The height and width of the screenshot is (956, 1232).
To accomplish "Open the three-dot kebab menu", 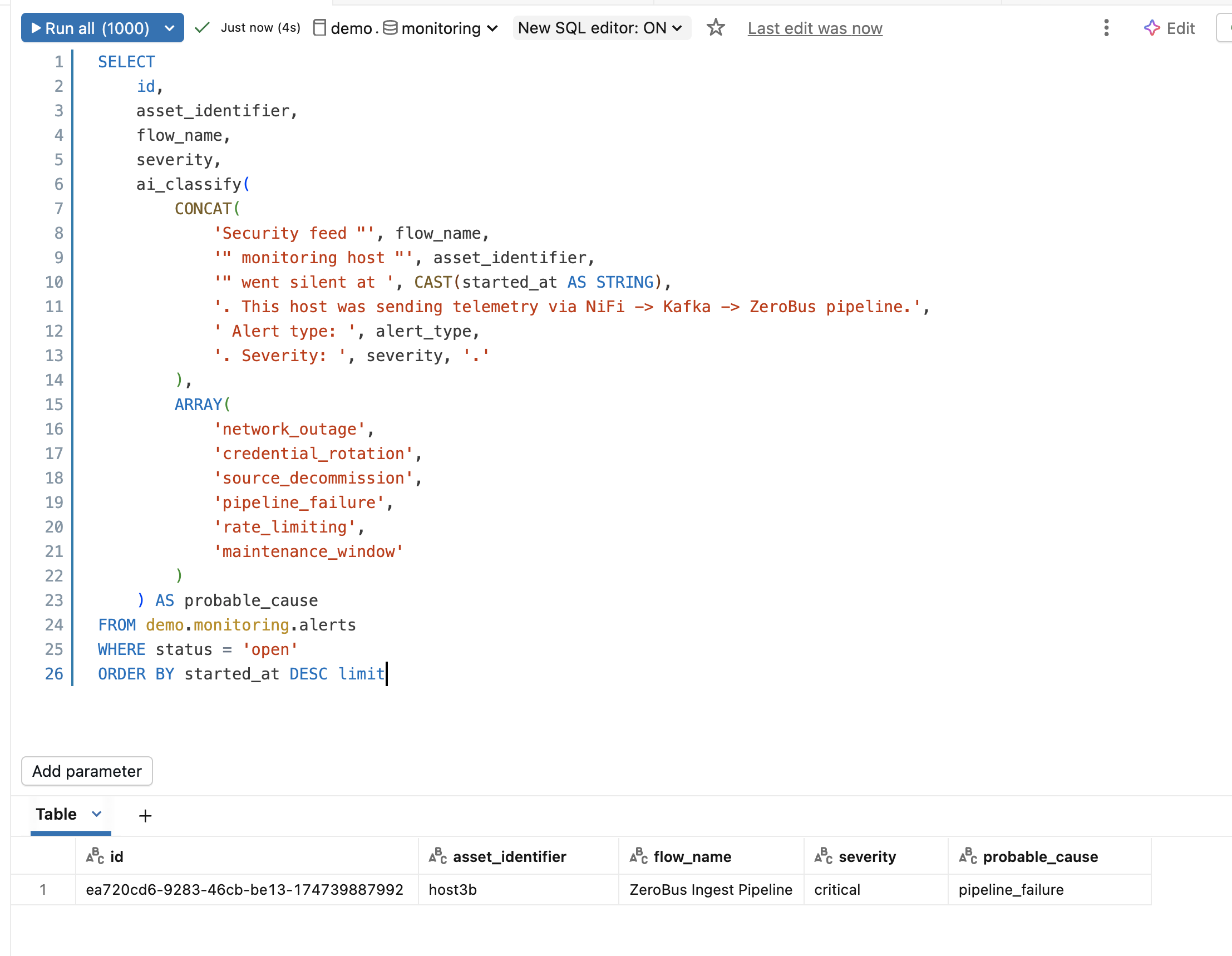I will (1106, 28).
